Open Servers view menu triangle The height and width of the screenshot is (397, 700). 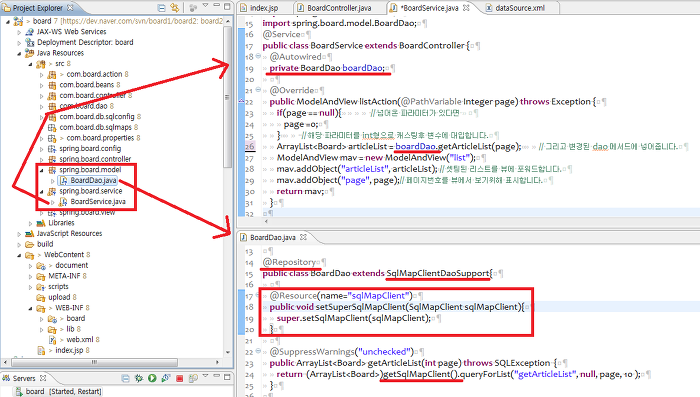click(x=205, y=376)
